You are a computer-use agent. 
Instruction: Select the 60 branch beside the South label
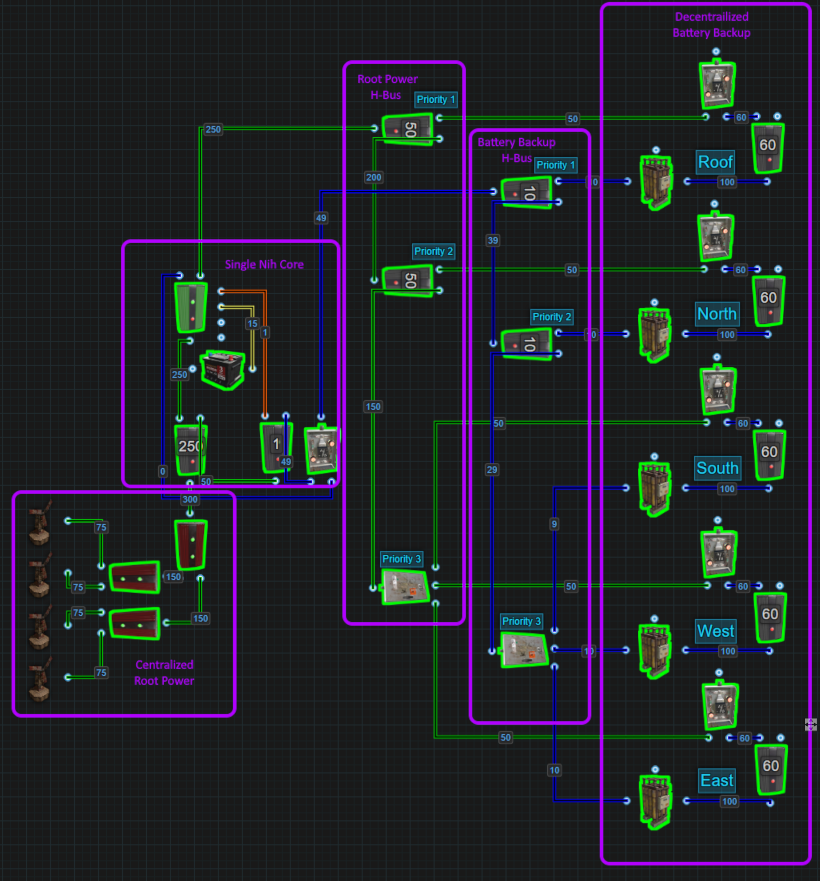pos(769,455)
